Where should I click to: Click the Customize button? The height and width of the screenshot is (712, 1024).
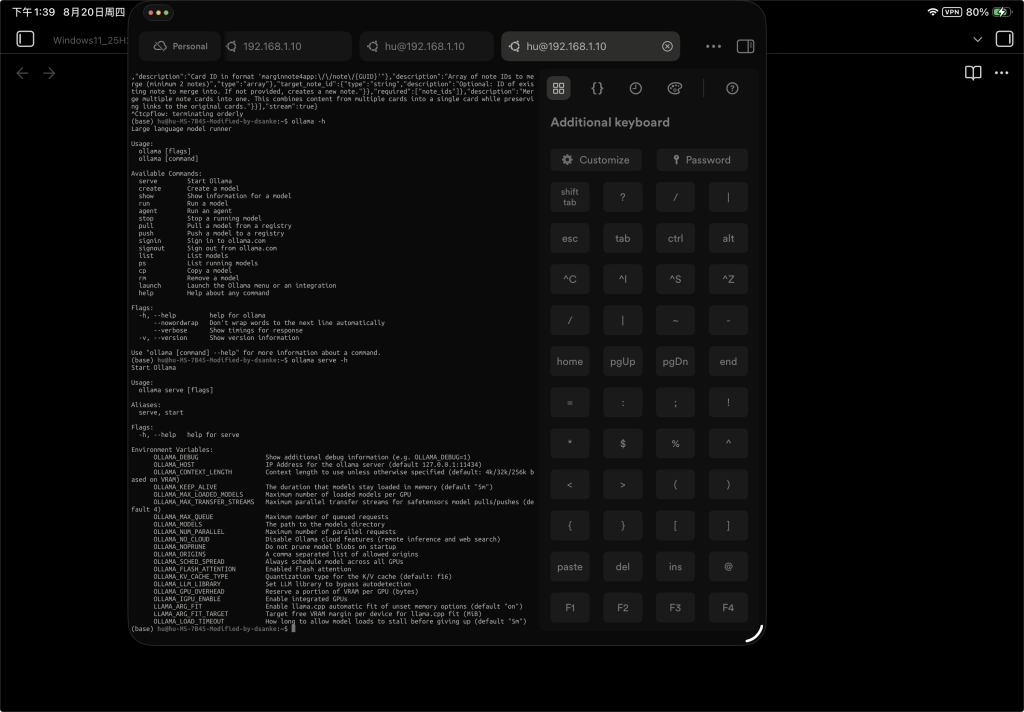click(x=596, y=160)
